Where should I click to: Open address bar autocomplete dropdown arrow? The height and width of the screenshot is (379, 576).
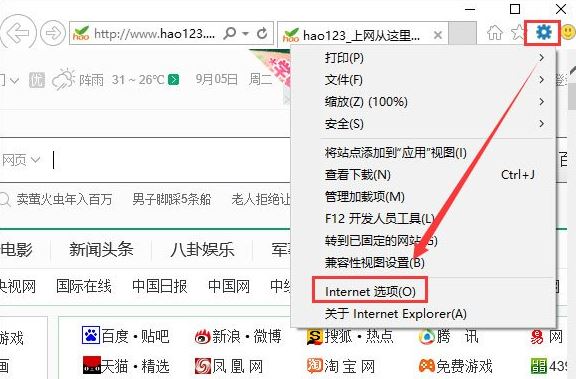point(245,34)
